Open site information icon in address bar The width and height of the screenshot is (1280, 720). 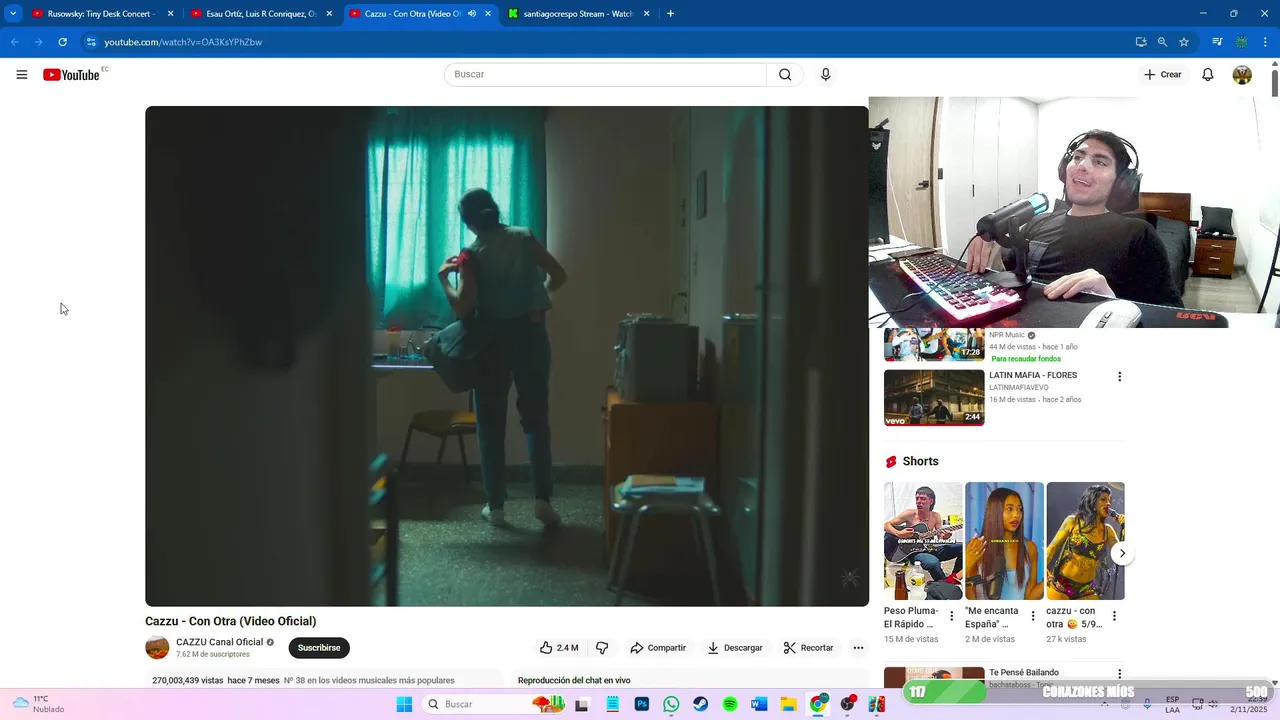[91, 42]
